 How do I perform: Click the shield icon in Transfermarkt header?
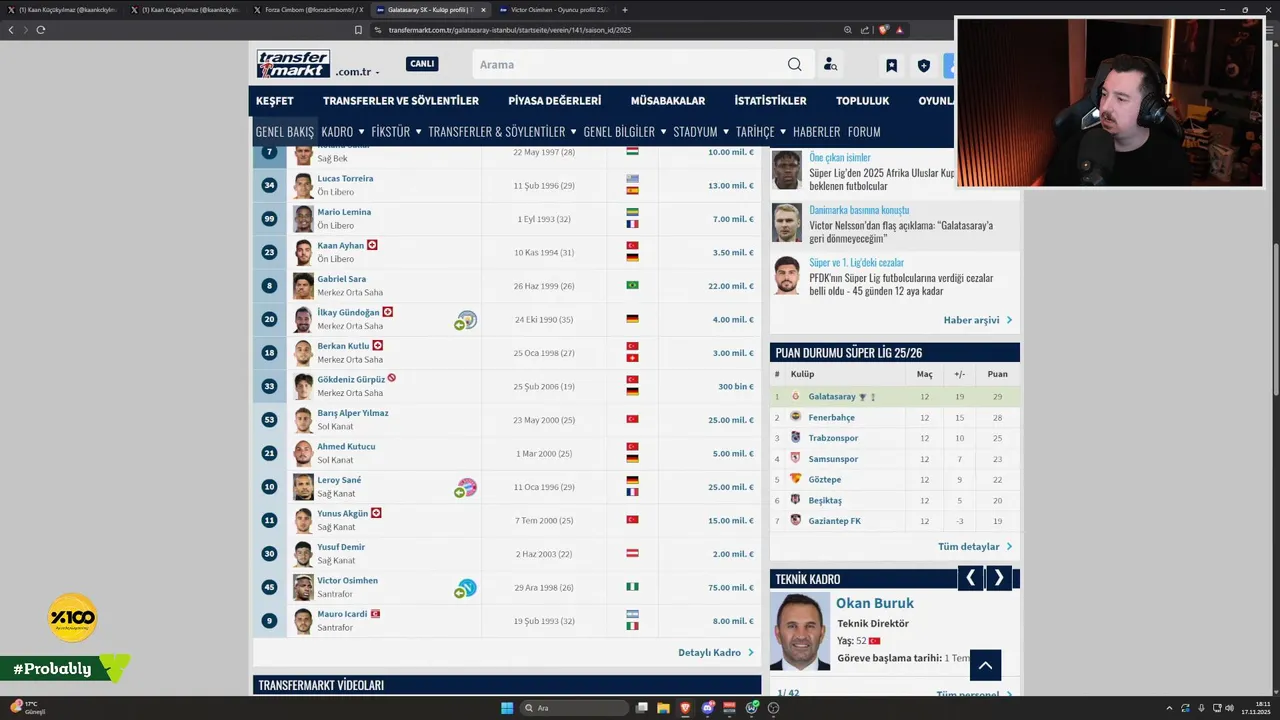[x=923, y=66]
